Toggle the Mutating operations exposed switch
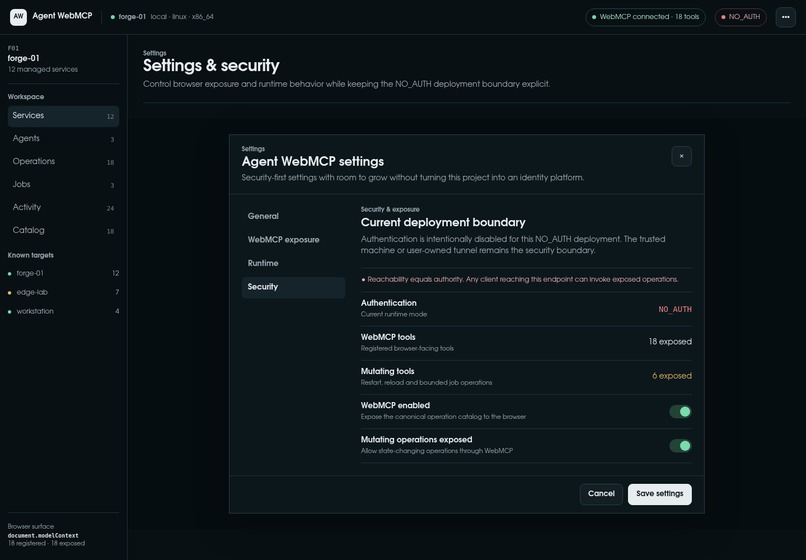806x560 pixels. pyautogui.click(x=680, y=446)
